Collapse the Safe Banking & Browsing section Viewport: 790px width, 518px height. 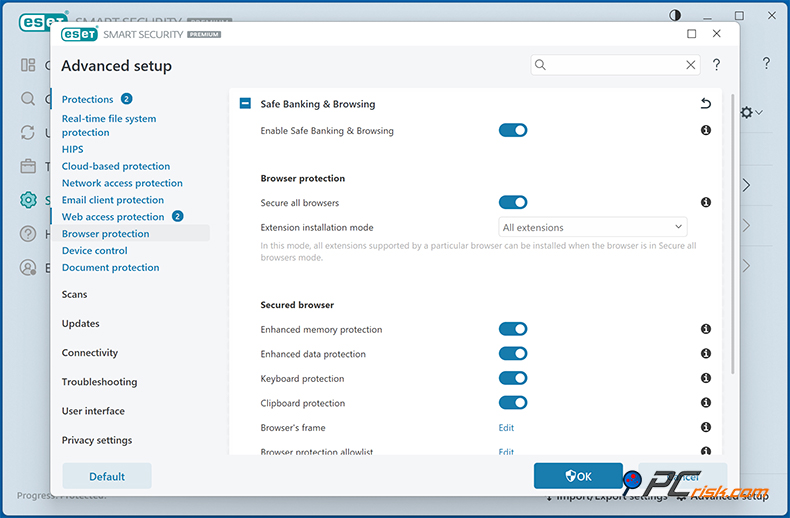pyautogui.click(x=246, y=104)
